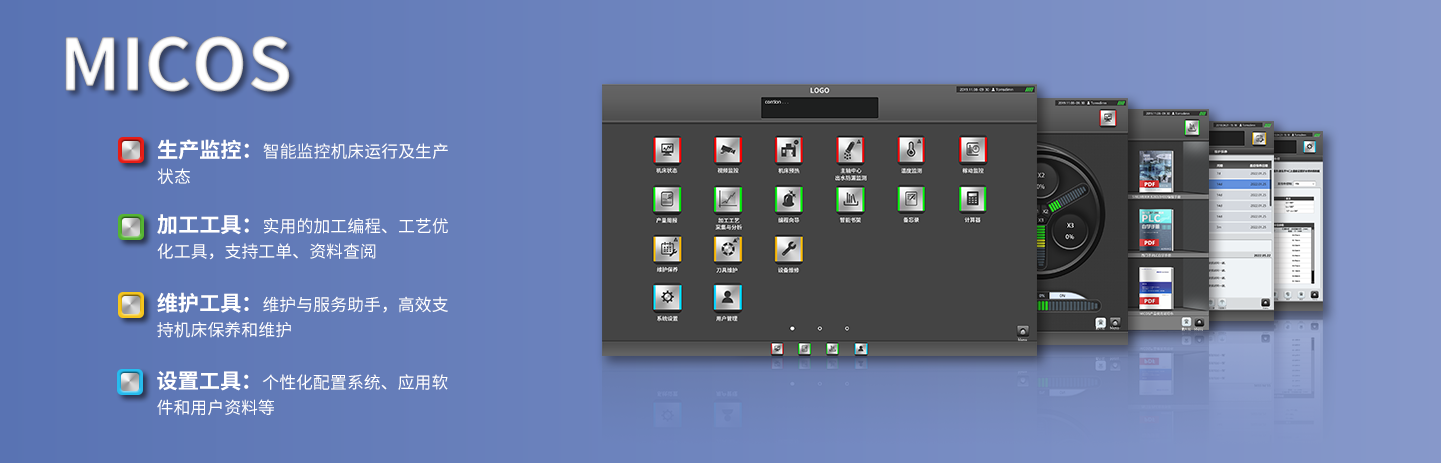Open the 机床状态 machine status icon
Image resolution: width=1441 pixels, height=463 pixels.
tap(667, 150)
